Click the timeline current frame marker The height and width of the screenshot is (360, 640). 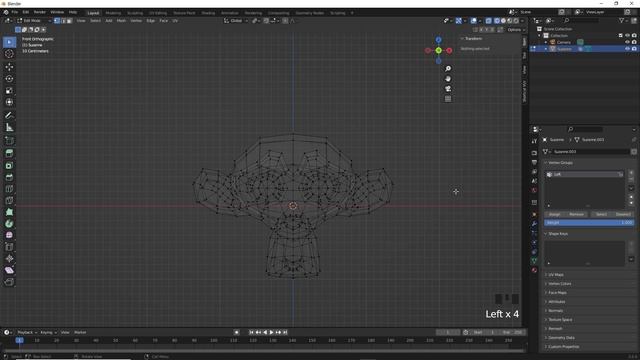[19, 340]
